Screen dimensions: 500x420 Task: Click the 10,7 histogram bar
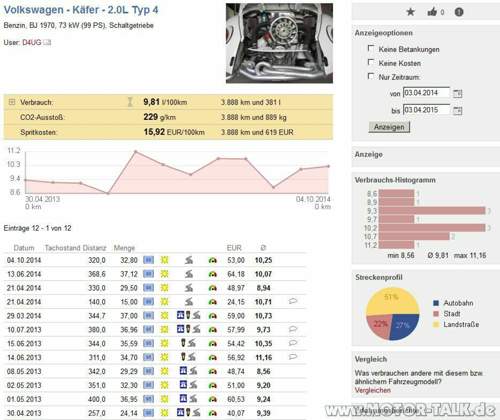414,237
